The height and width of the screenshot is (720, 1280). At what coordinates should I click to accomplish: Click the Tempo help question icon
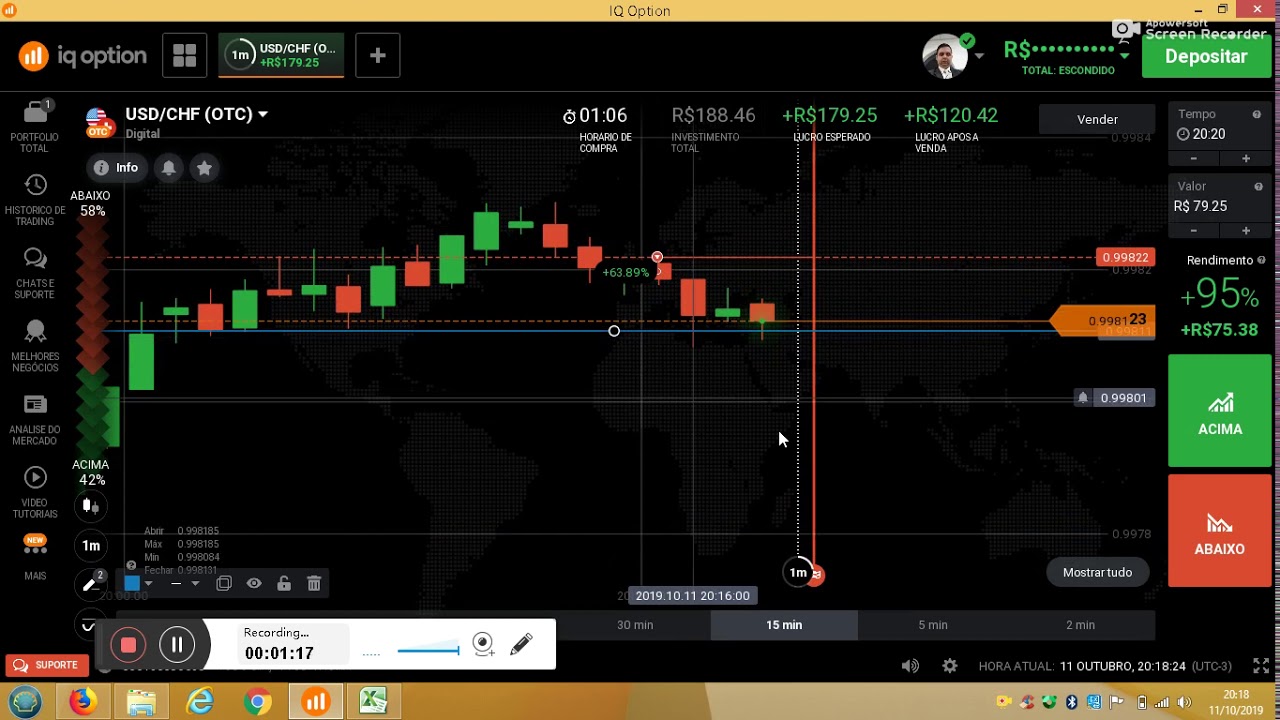(x=1257, y=115)
